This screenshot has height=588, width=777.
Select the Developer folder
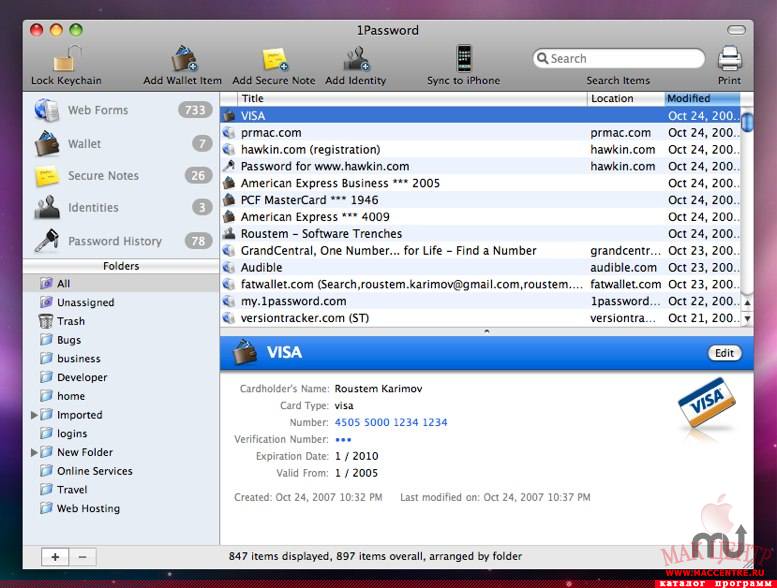(121, 377)
